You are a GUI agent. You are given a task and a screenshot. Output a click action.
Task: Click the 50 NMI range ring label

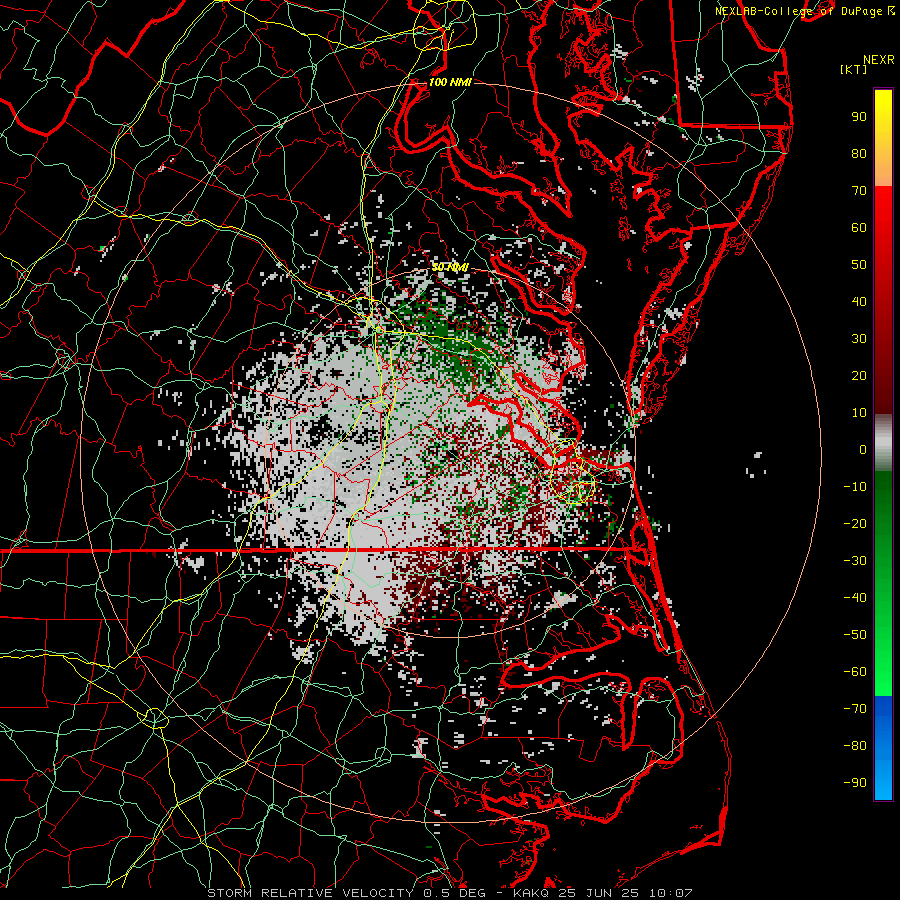pyautogui.click(x=450, y=267)
